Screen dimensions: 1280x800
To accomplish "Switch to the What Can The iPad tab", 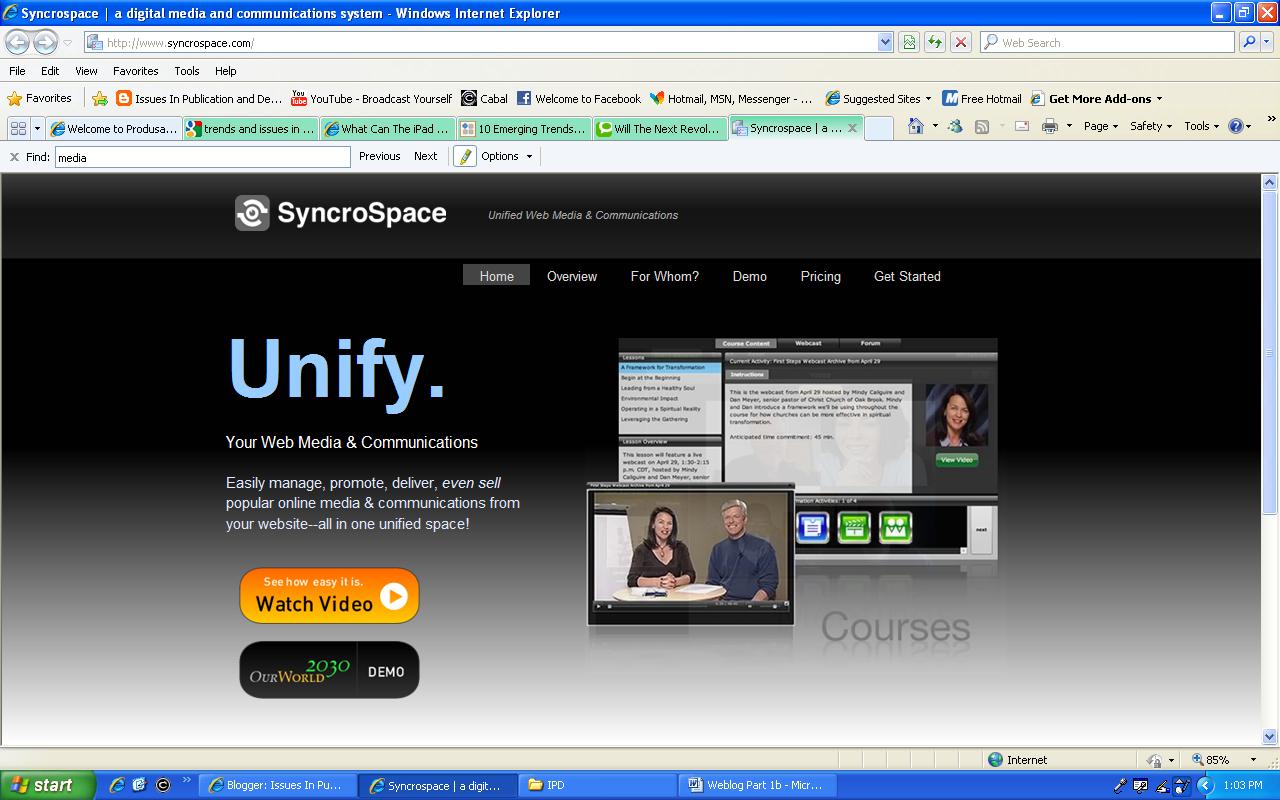I will (388, 128).
